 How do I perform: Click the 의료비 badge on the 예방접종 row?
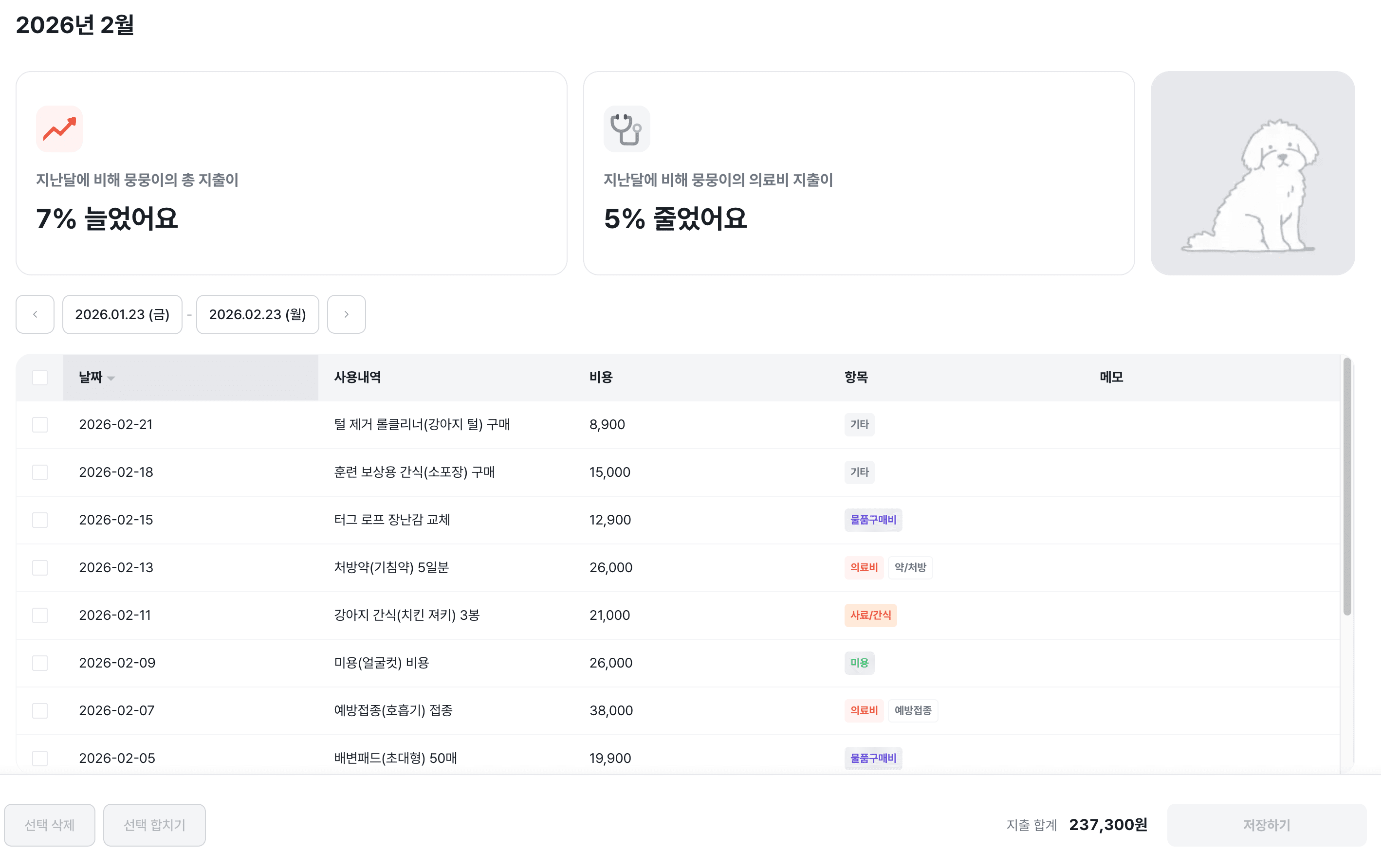(x=864, y=710)
